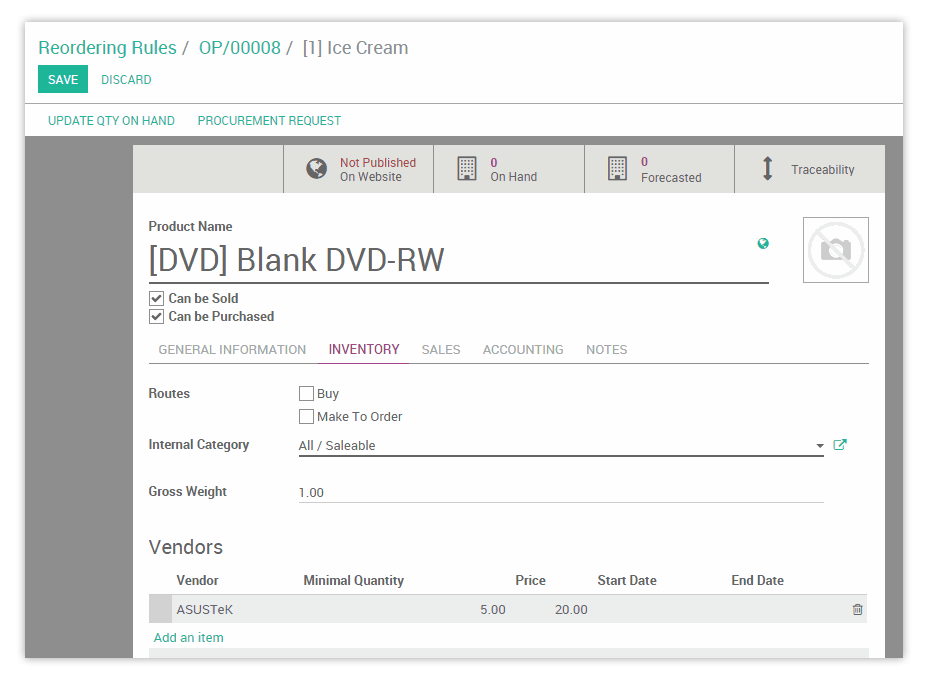The width and height of the screenshot is (928, 678).
Task: Disable the Can be Purchased option
Action: (x=157, y=316)
